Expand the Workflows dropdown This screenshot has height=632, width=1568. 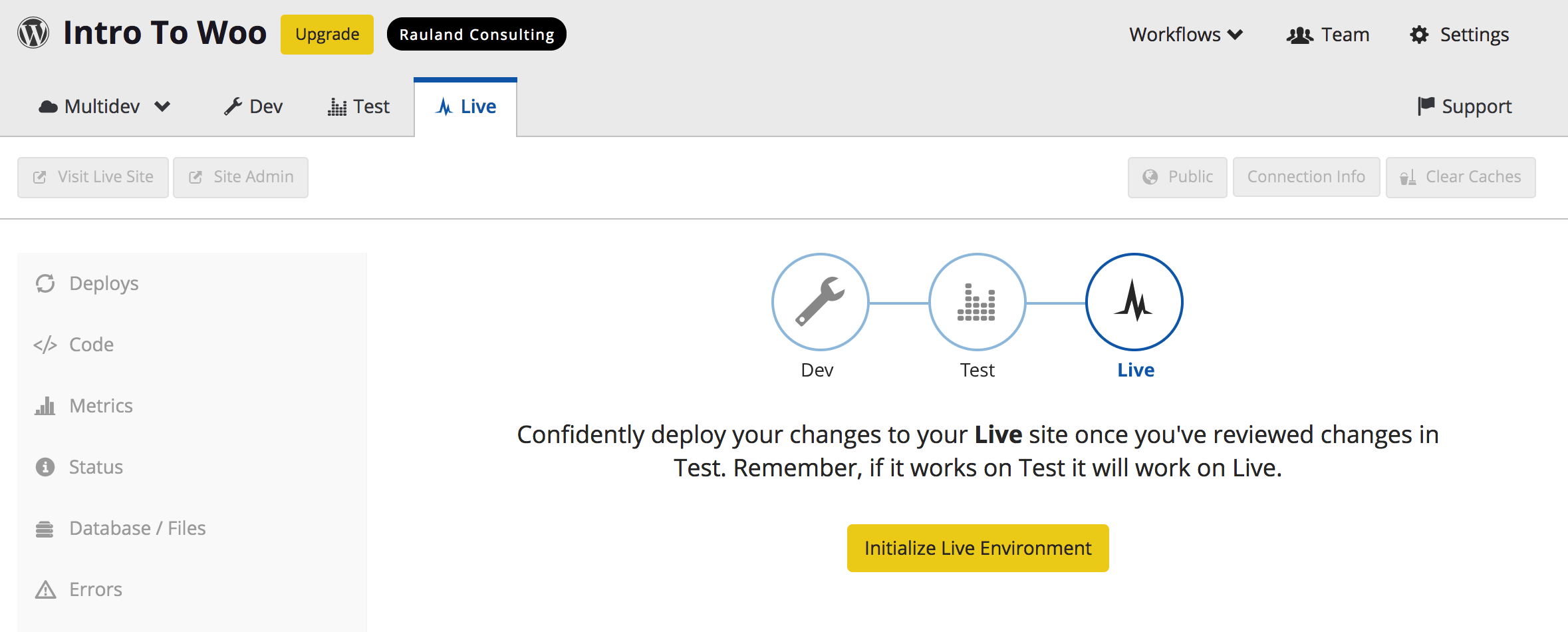pyautogui.click(x=1186, y=34)
